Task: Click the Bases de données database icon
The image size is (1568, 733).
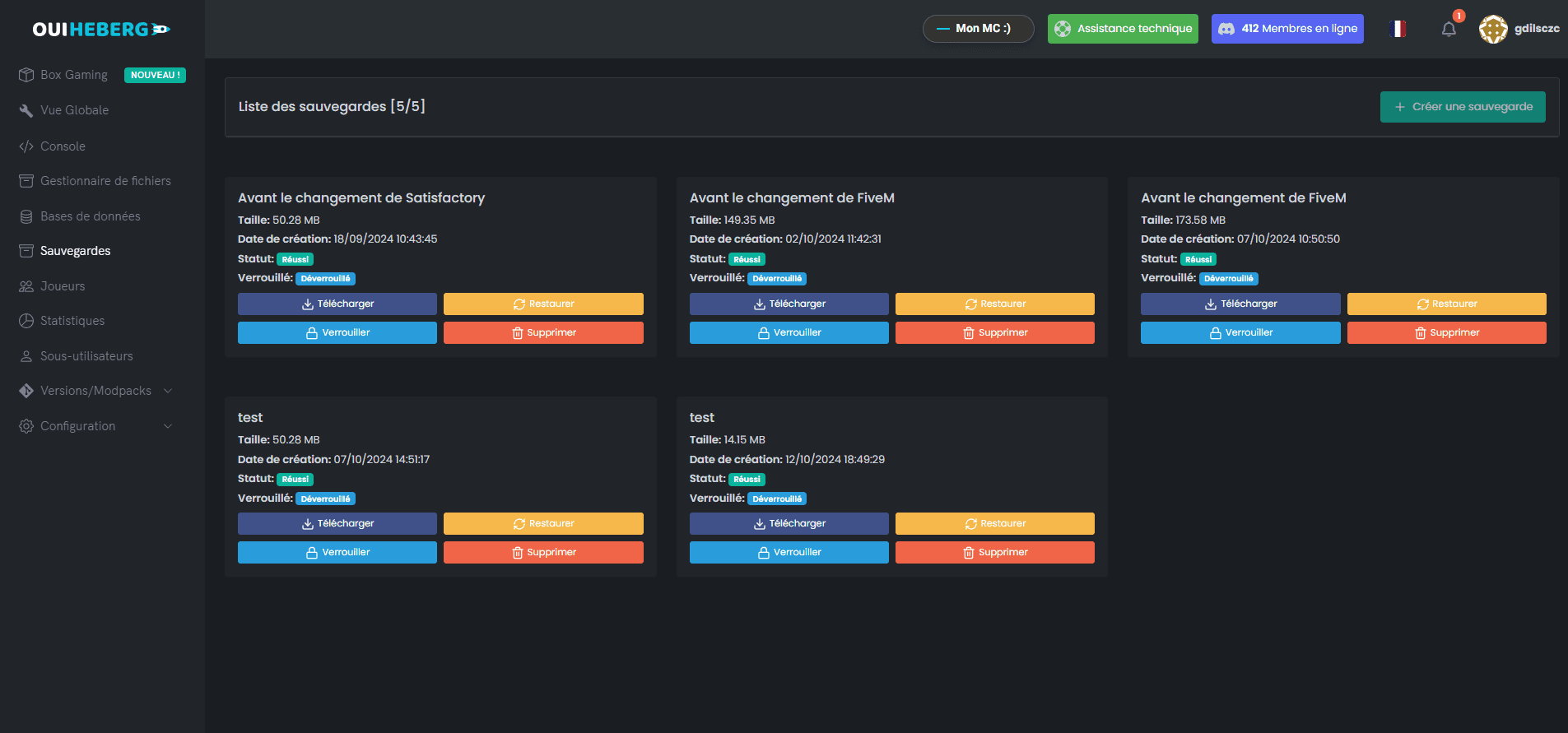Action: tap(26, 216)
